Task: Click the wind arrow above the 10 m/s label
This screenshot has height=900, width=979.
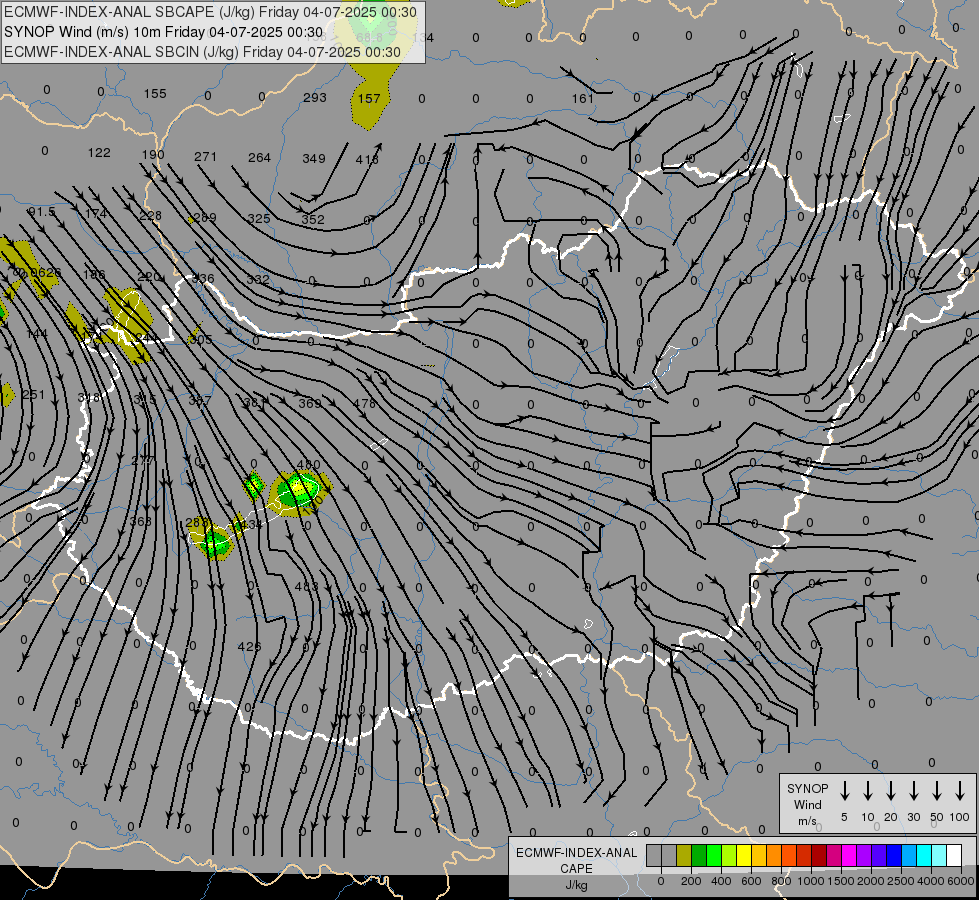Action: 868,791
